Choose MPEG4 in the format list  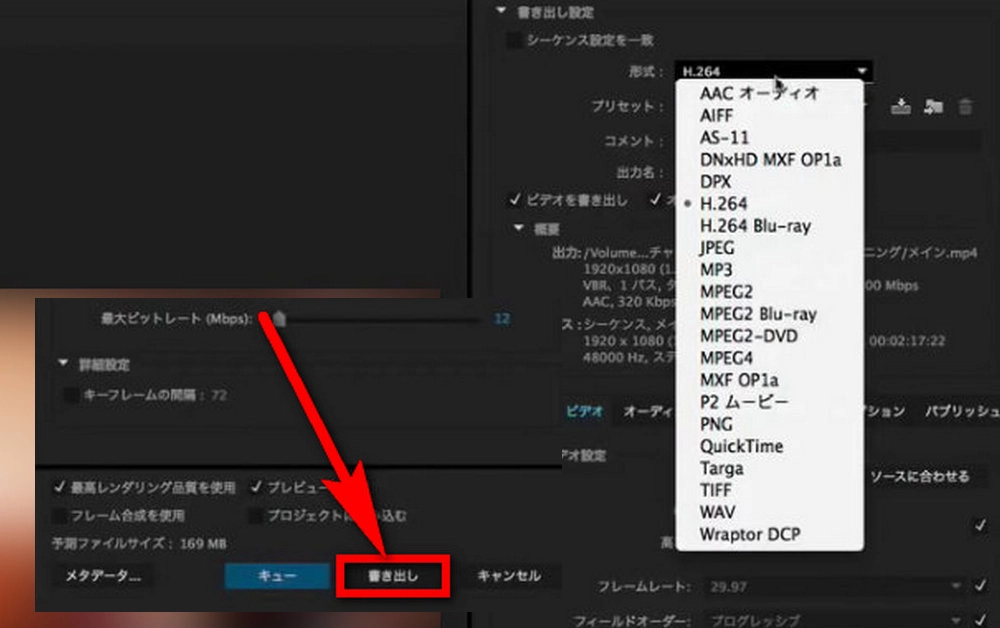(x=727, y=358)
